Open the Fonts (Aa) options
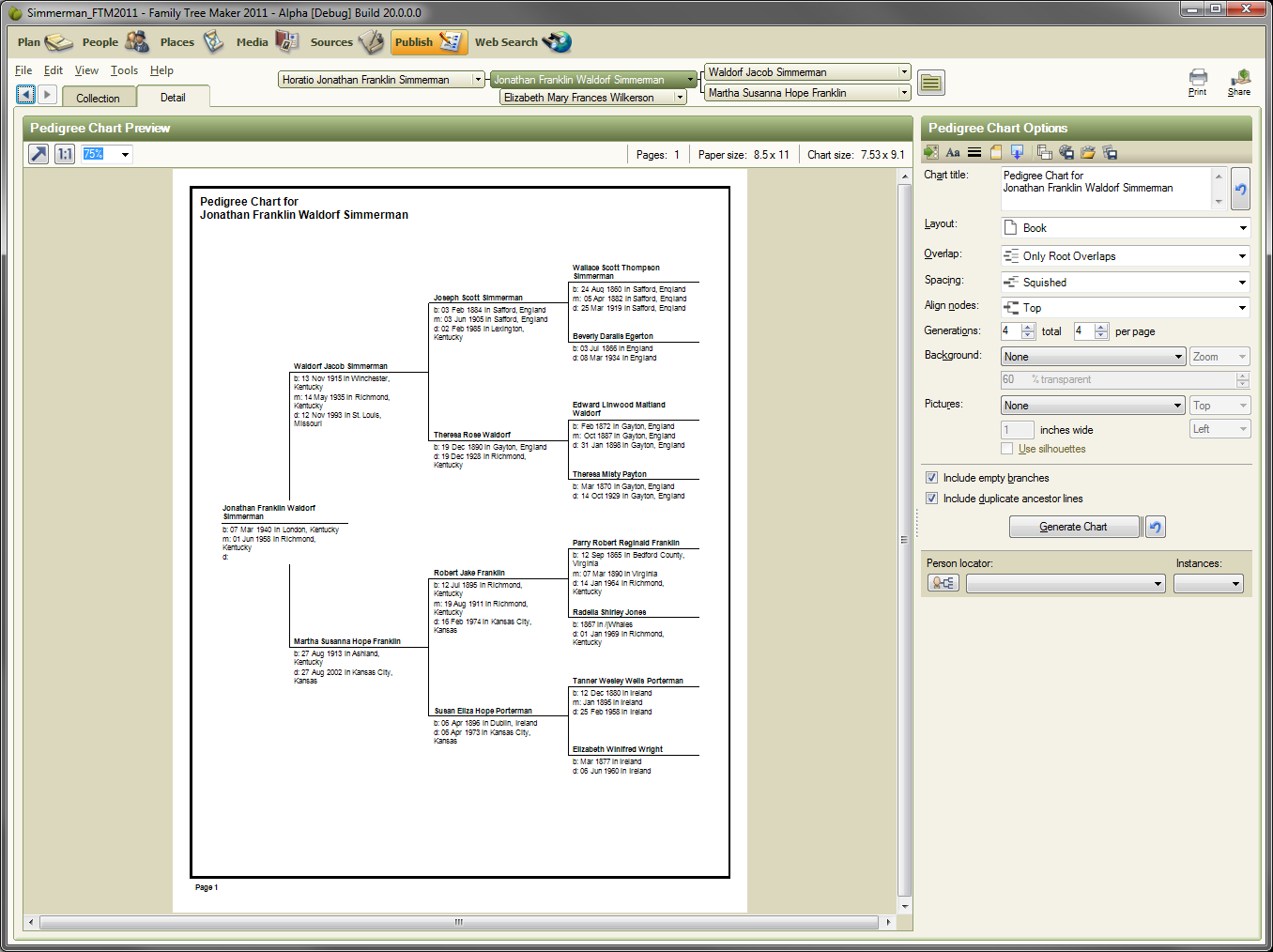 (953, 152)
